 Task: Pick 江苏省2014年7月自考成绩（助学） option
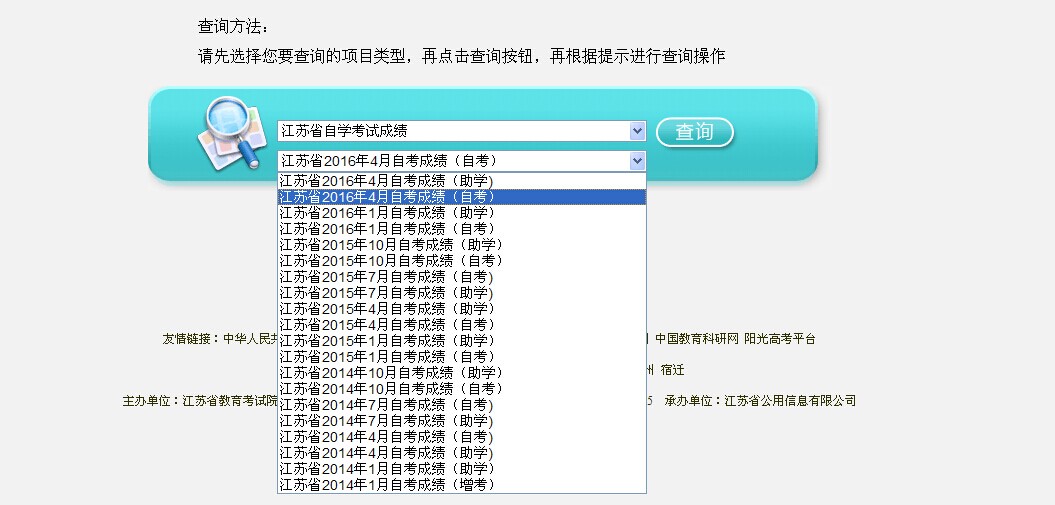[462, 421]
